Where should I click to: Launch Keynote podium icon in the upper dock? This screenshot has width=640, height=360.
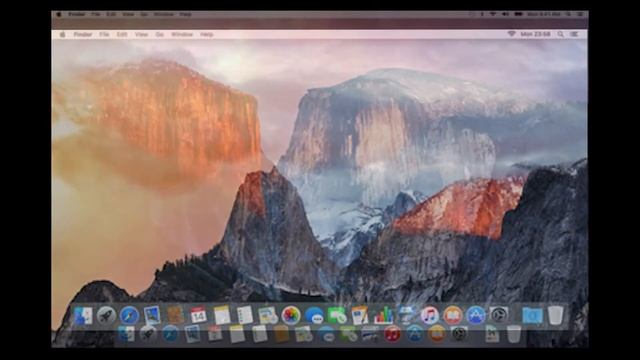[407, 316]
